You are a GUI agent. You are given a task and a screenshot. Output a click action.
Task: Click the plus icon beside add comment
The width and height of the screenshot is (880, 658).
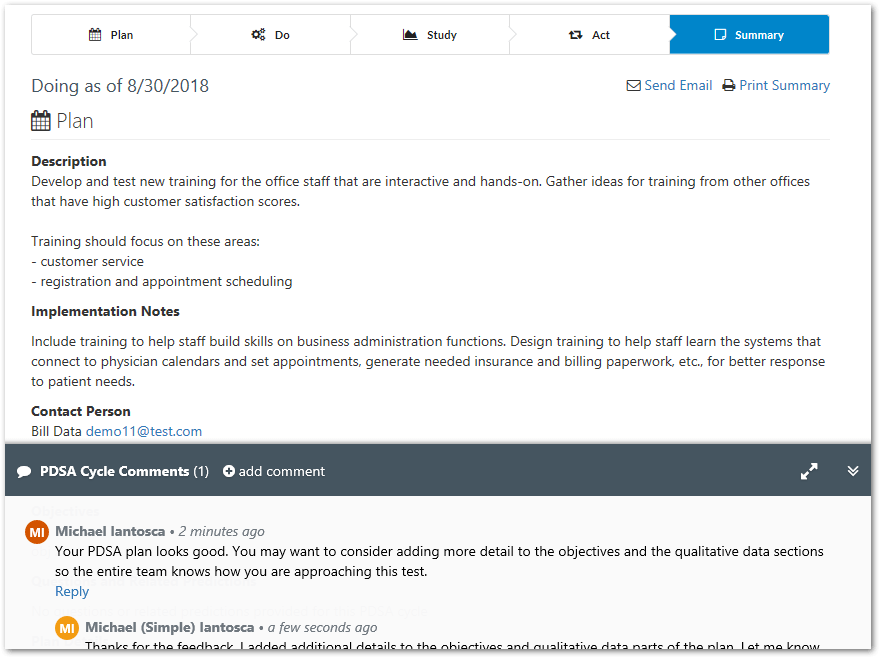tap(228, 471)
